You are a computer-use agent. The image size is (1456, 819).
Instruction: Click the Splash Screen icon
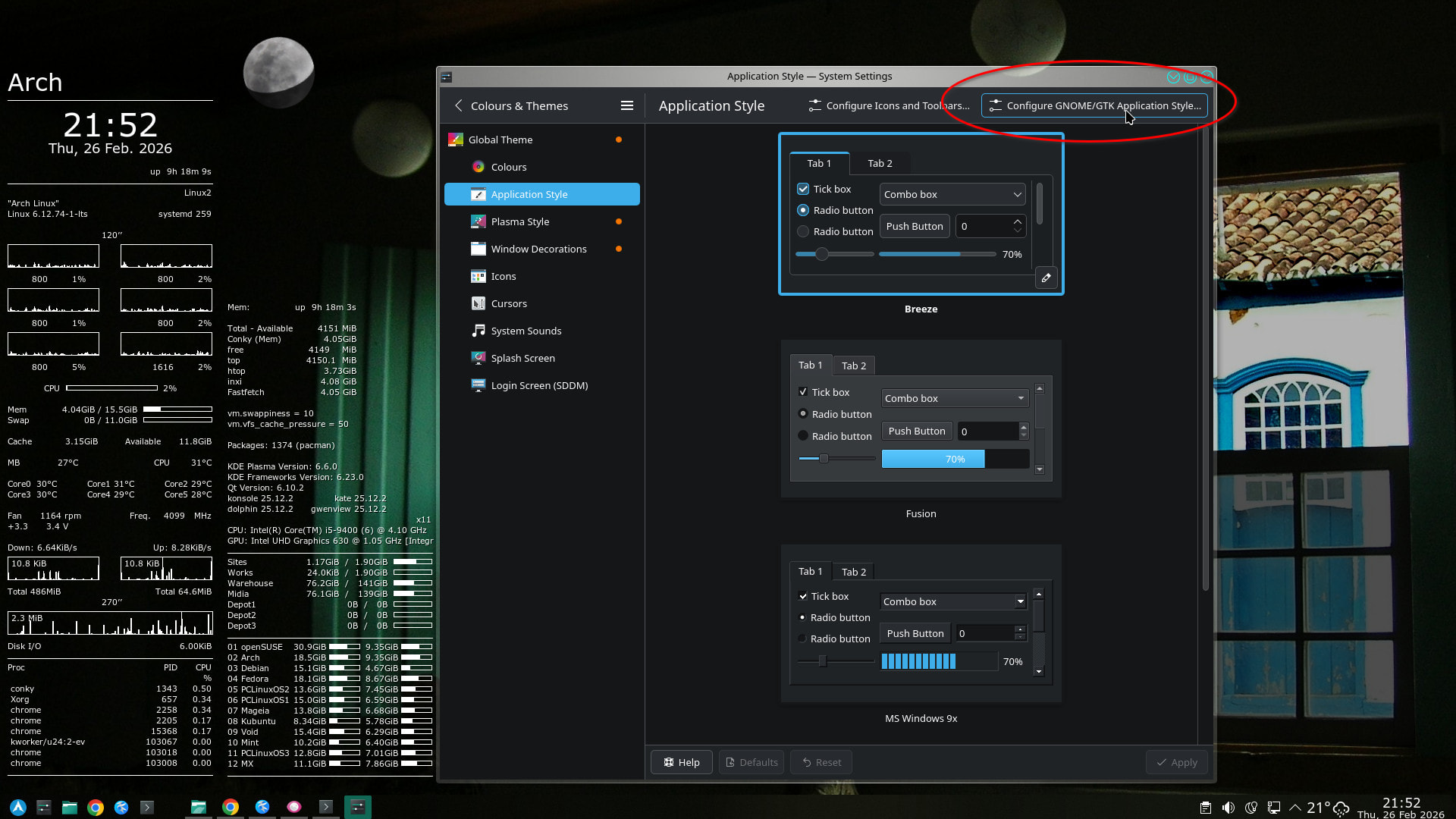click(478, 358)
